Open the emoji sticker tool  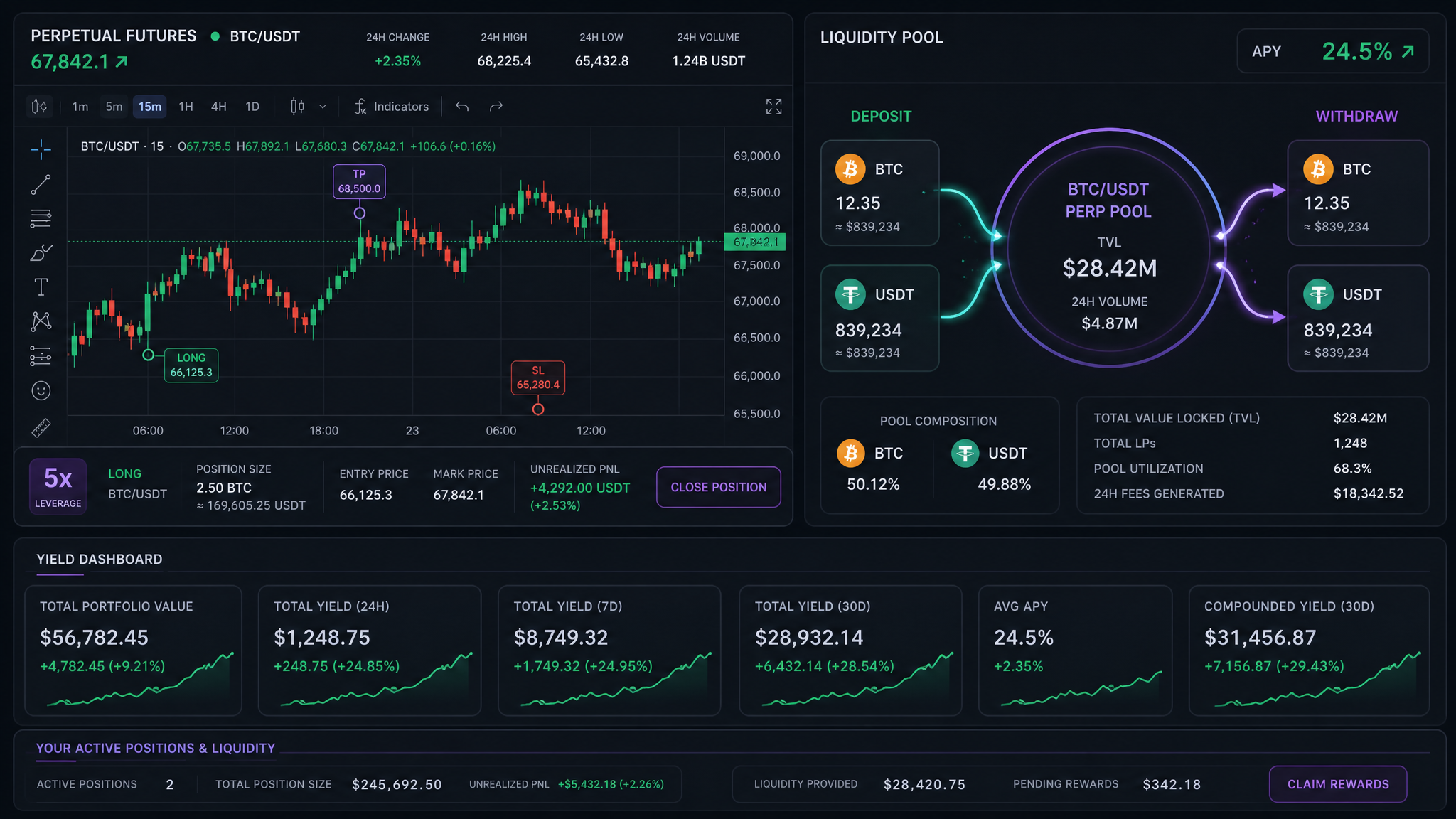point(41,390)
